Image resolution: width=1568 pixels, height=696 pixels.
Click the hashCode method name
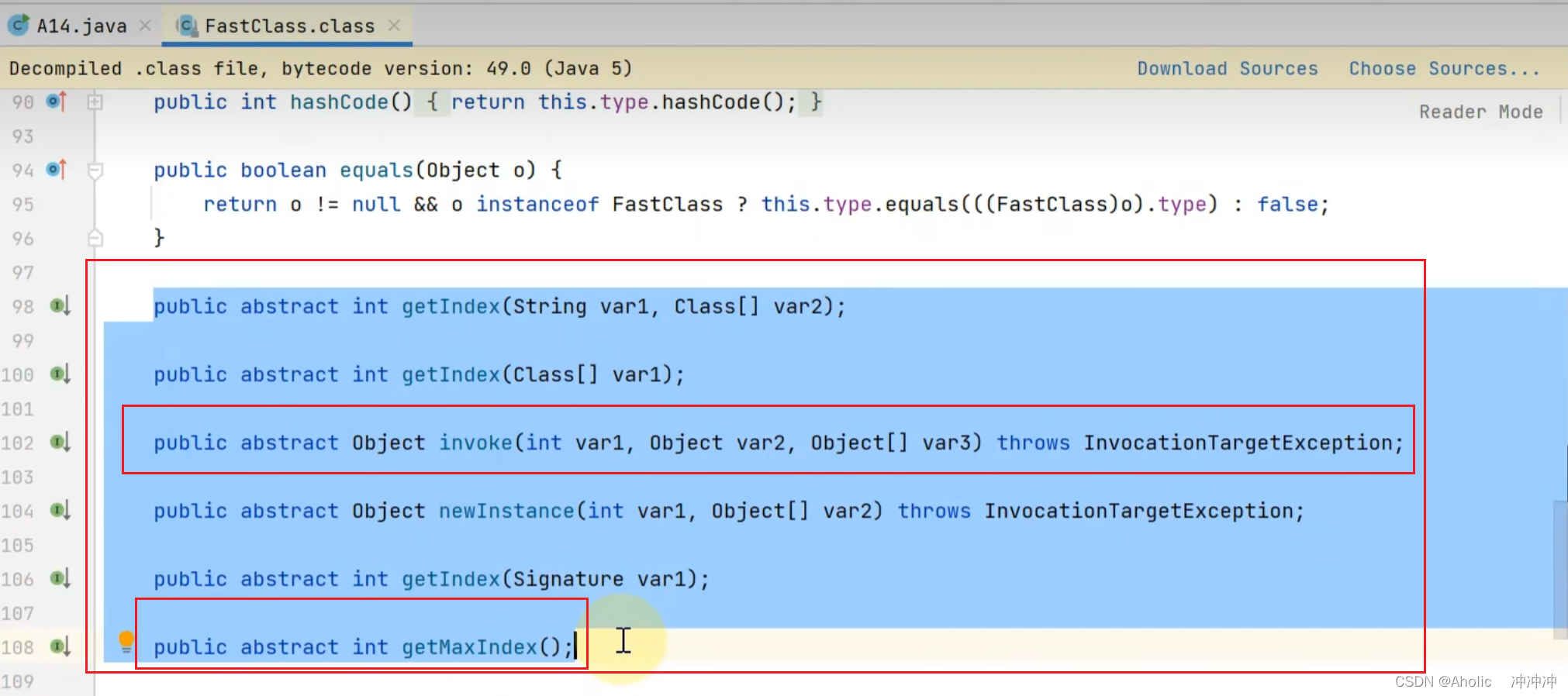click(339, 102)
